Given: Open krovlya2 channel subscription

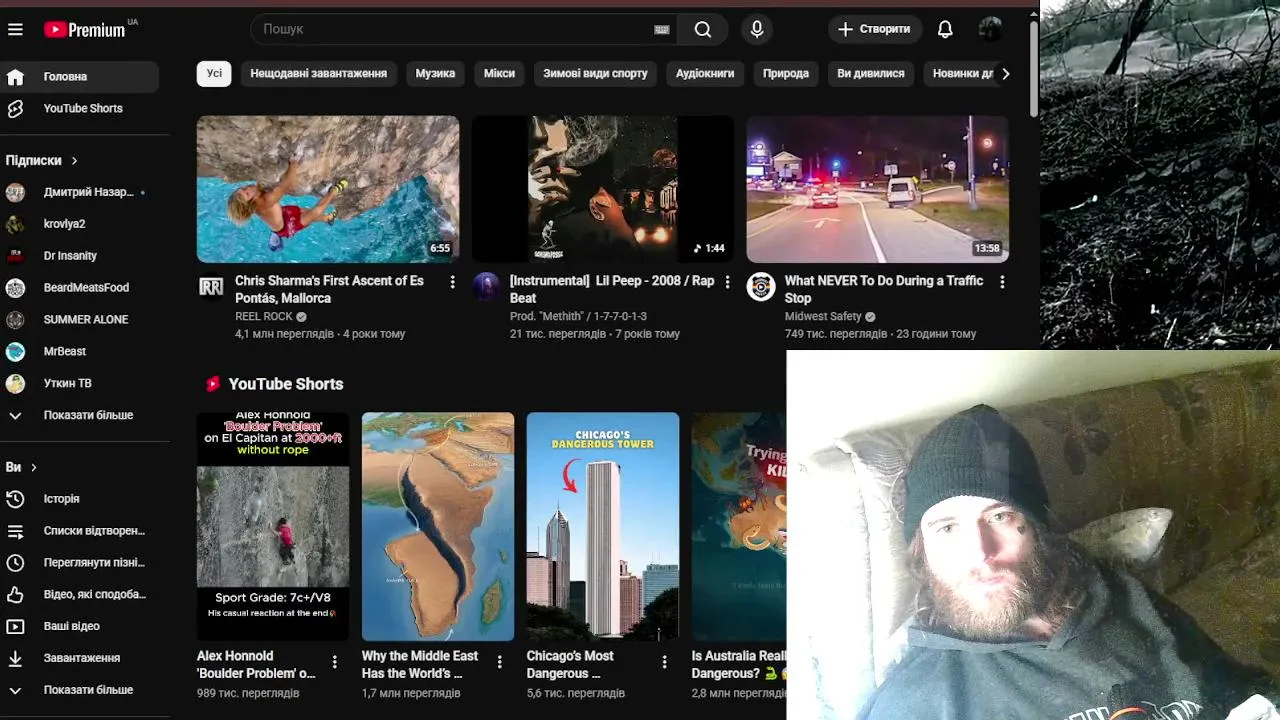Looking at the screenshot, I should 80,224.
